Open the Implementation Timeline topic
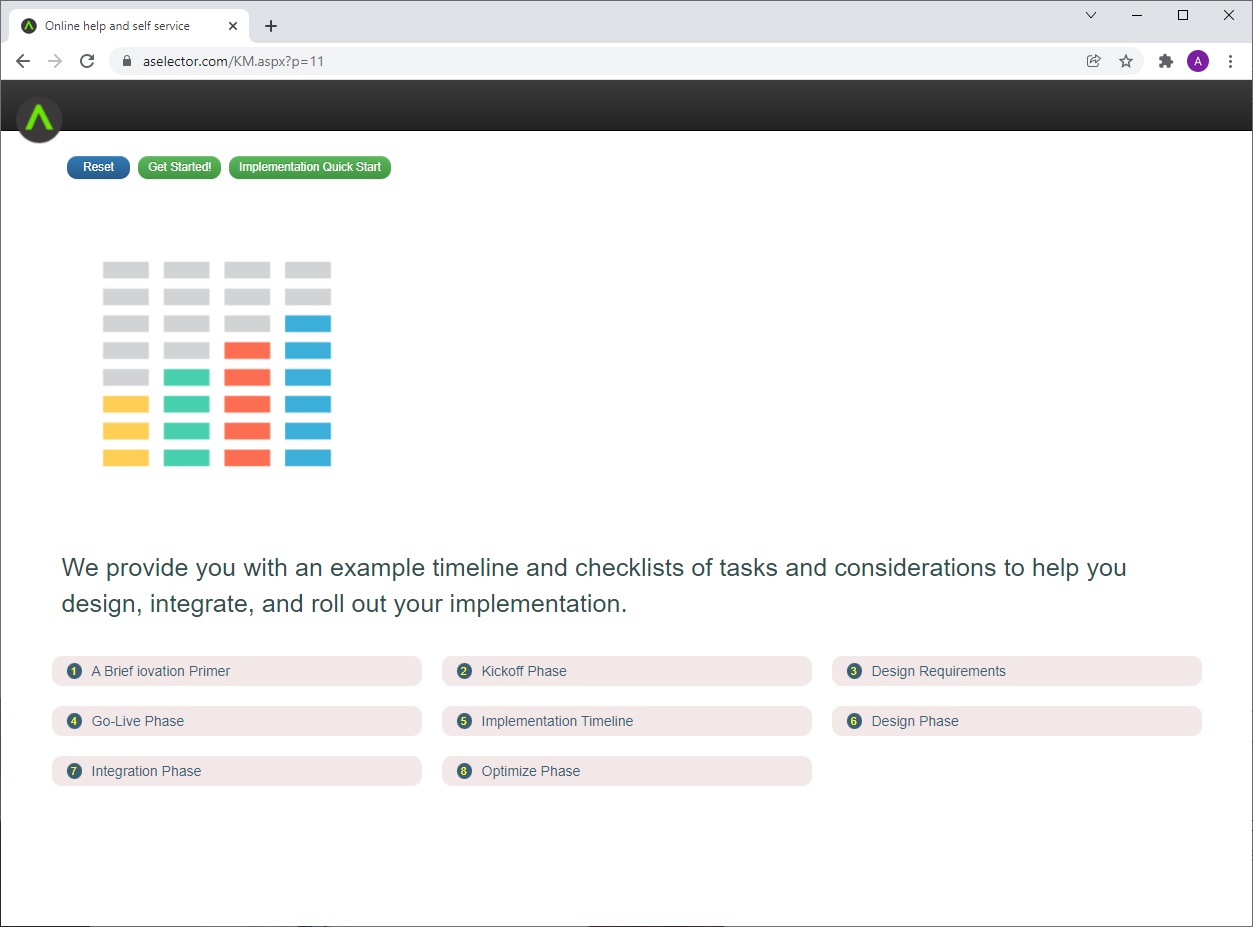Image resolution: width=1253 pixels, height=927 pixels. click(x=627, y=721)
